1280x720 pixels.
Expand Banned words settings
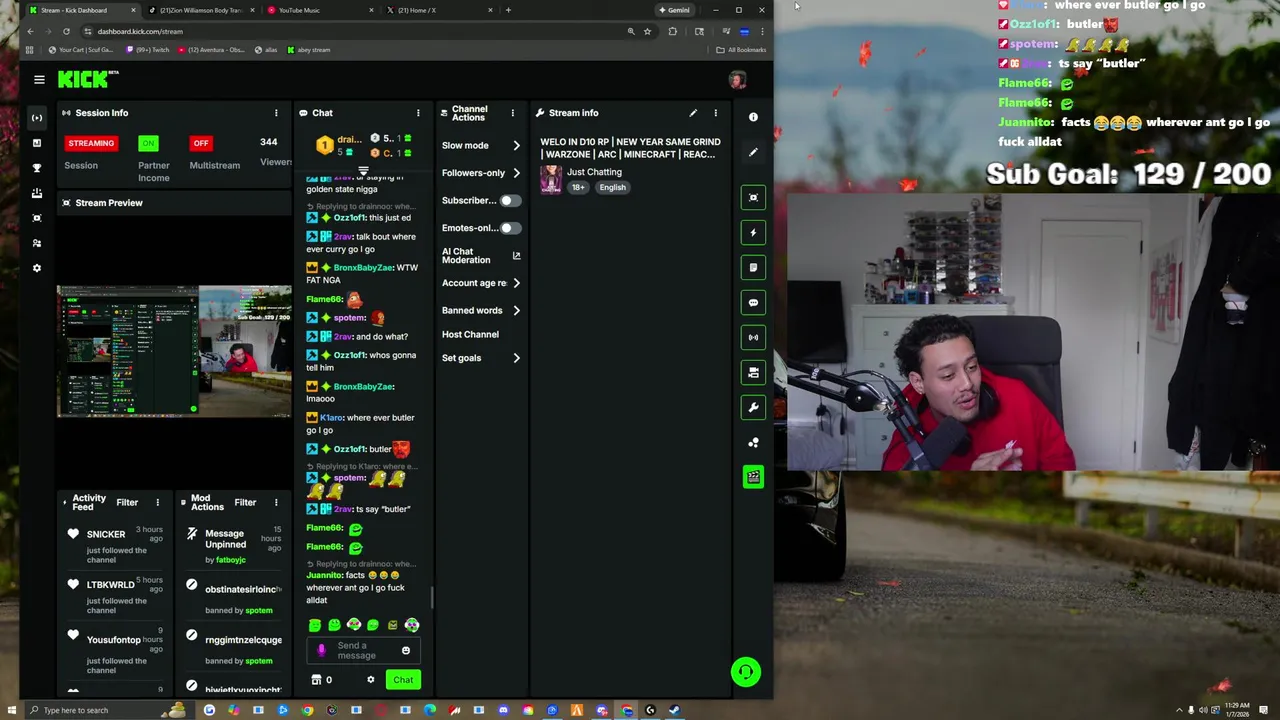coord(481,311)
